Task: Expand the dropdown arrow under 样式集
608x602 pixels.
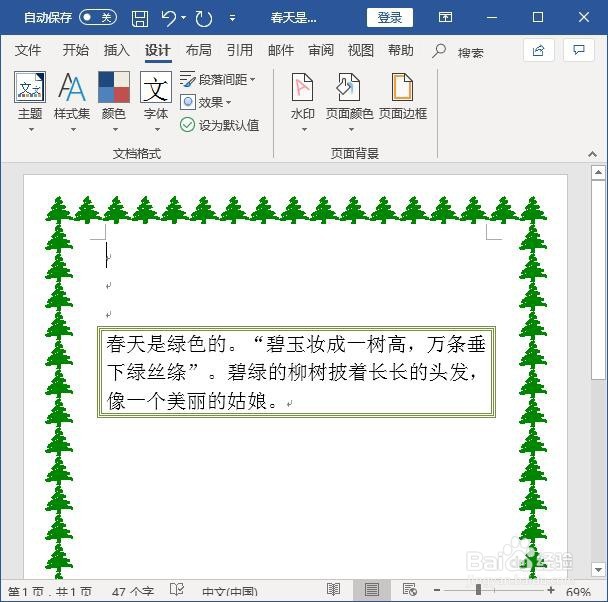Action: point(73,129)
